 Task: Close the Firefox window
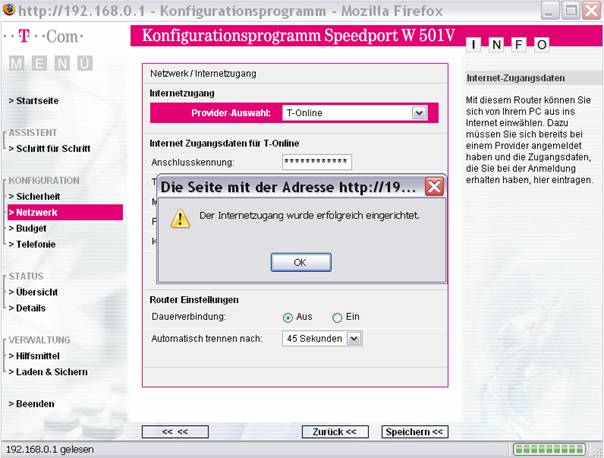point(592,10)
